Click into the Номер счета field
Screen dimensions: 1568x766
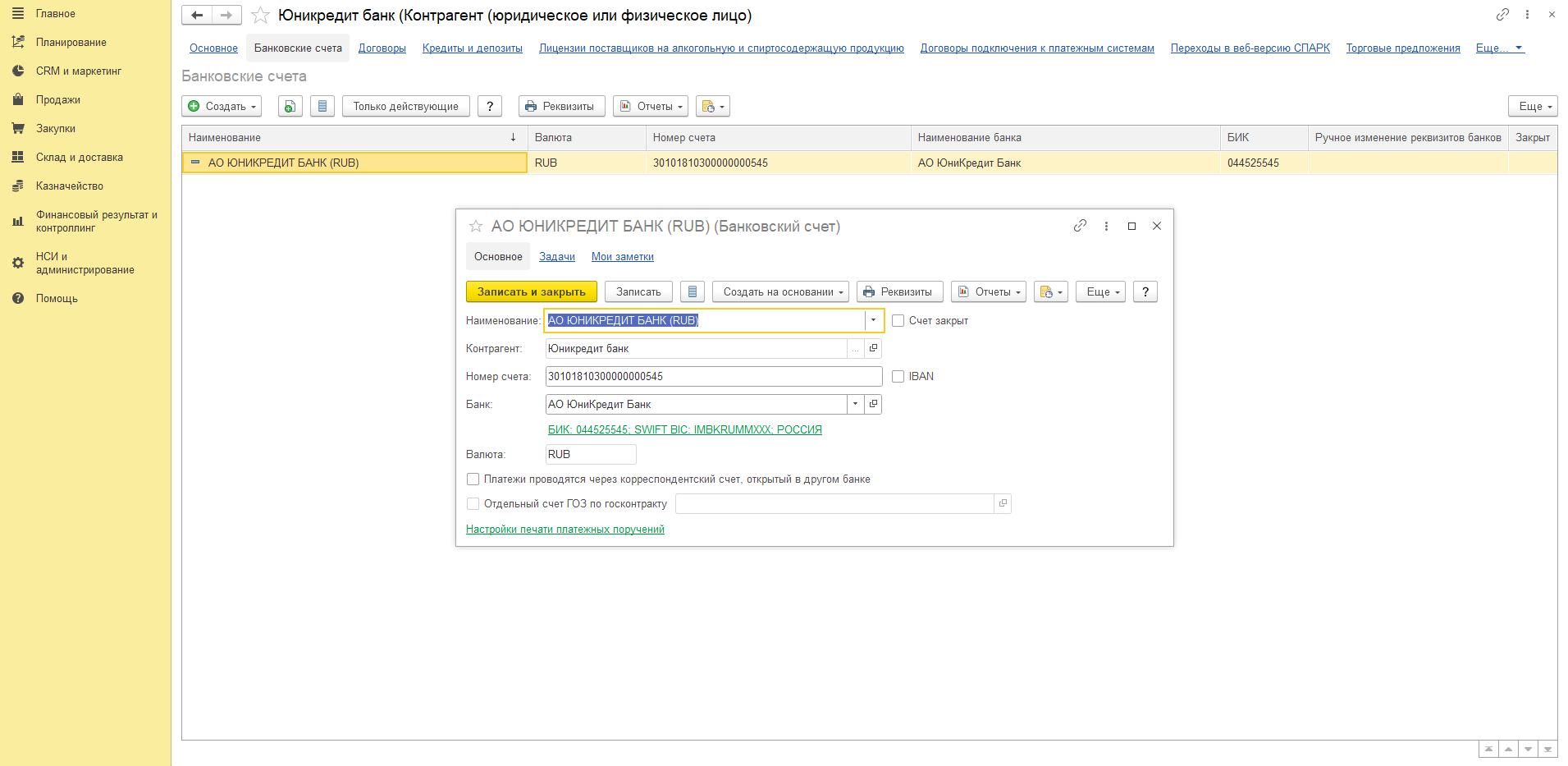point(714,377)
